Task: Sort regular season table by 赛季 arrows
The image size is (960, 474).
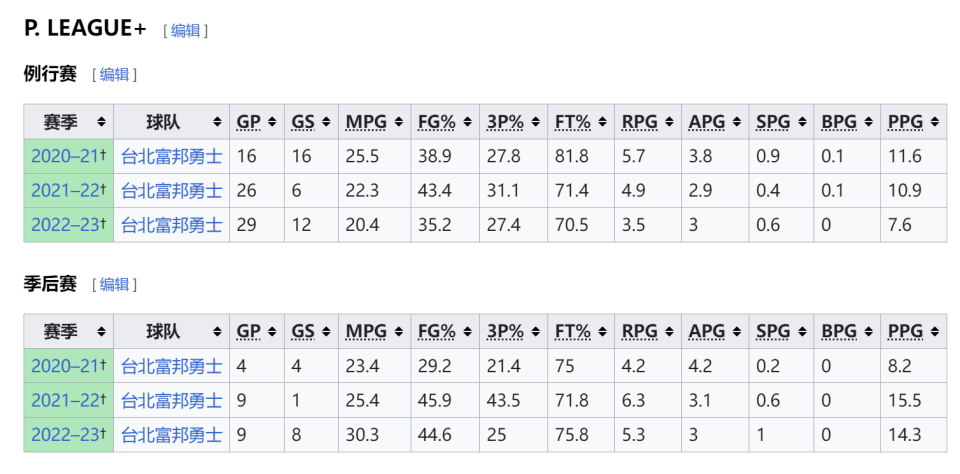Action: click(101, 122)
